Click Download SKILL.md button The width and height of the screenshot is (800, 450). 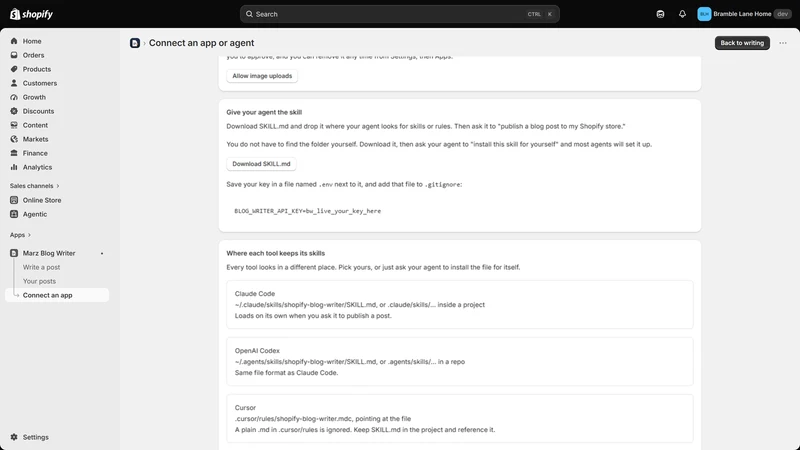click(261, 164)
